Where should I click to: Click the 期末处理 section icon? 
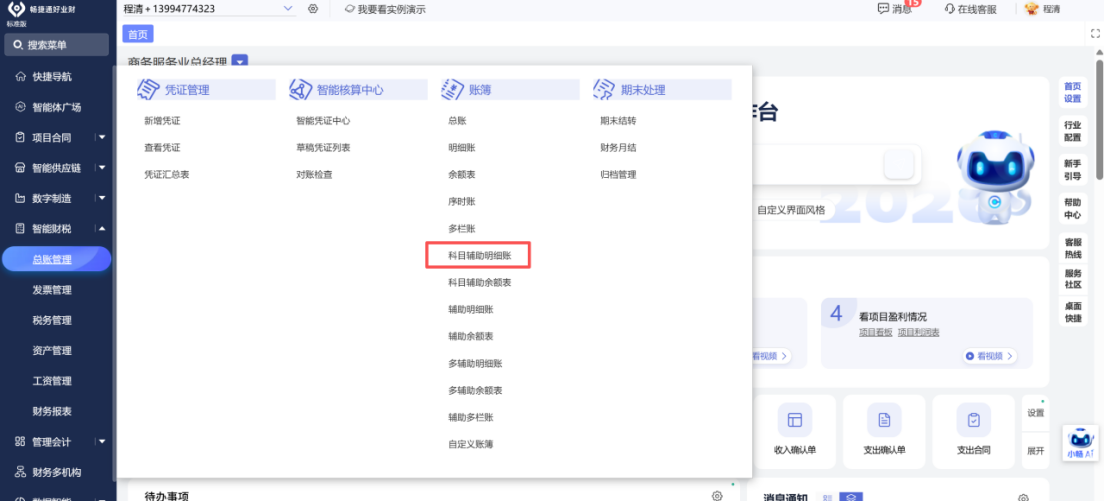point(604,89)
